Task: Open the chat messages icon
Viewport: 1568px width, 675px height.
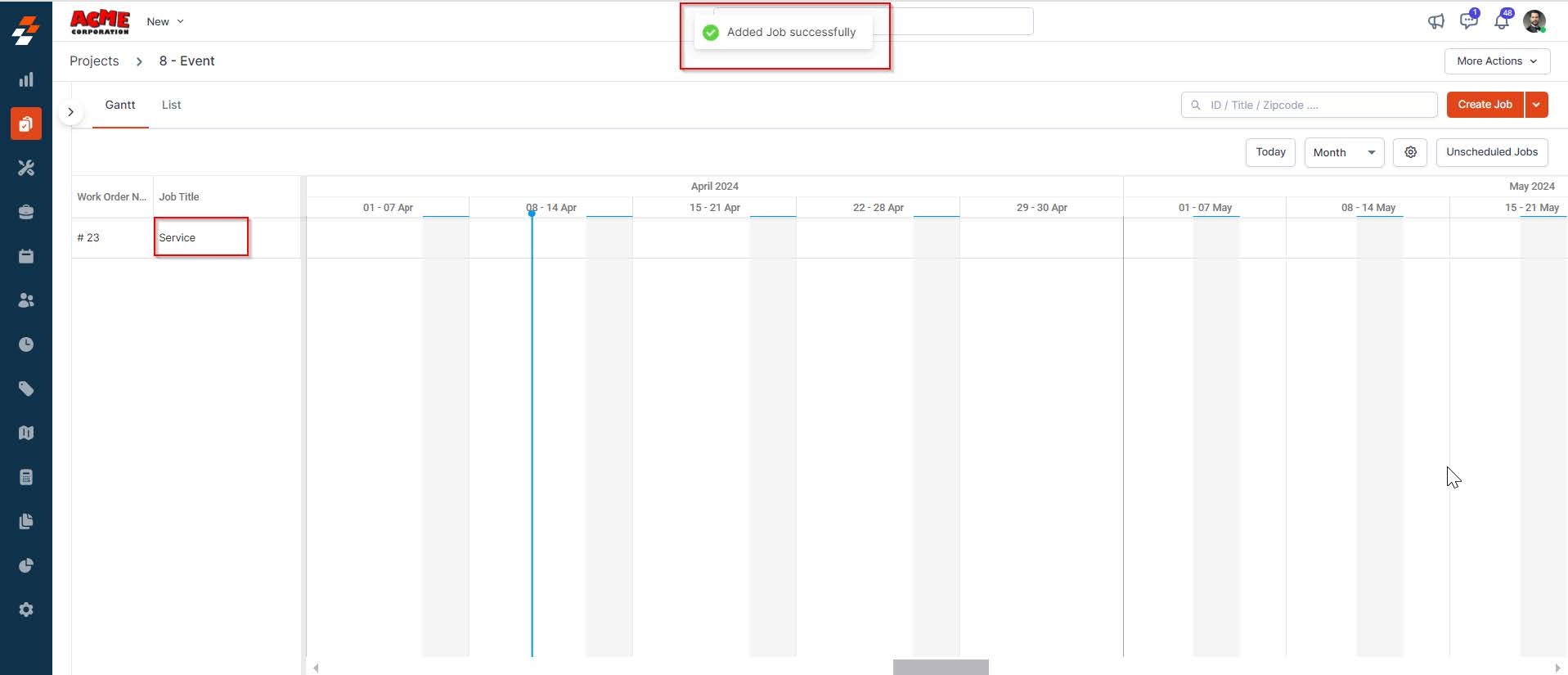Action: (x=1469, y=21)
